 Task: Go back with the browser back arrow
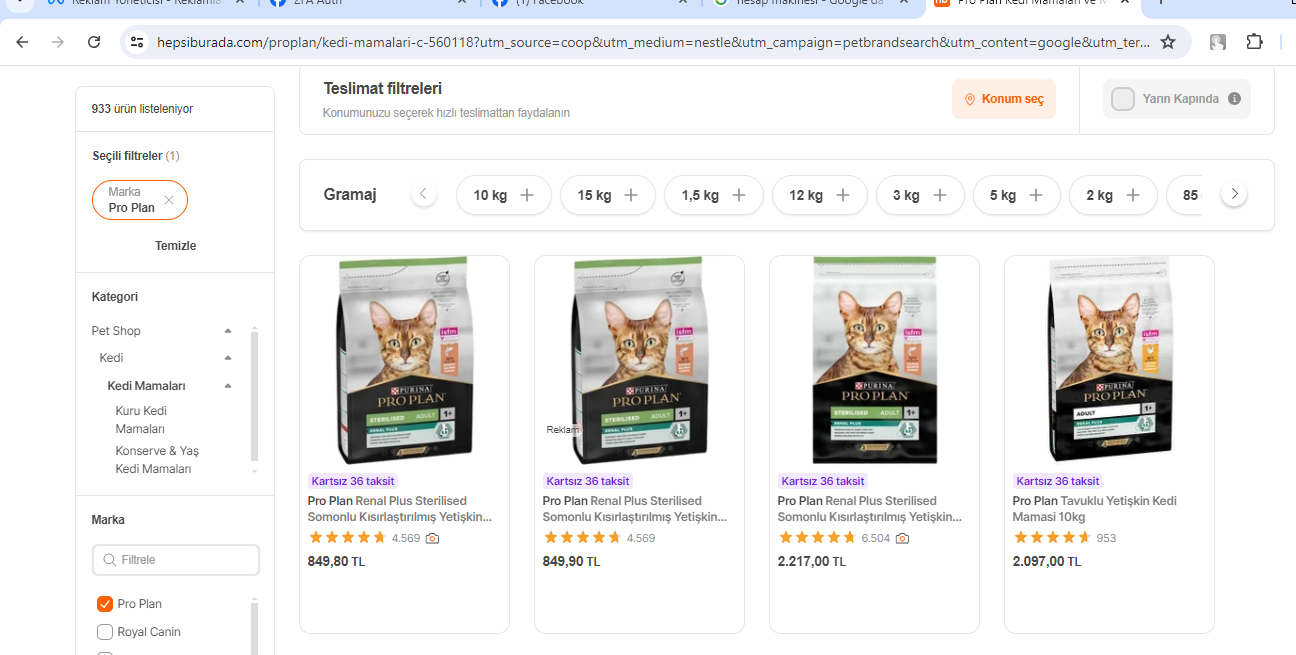(x=22, y=42)
